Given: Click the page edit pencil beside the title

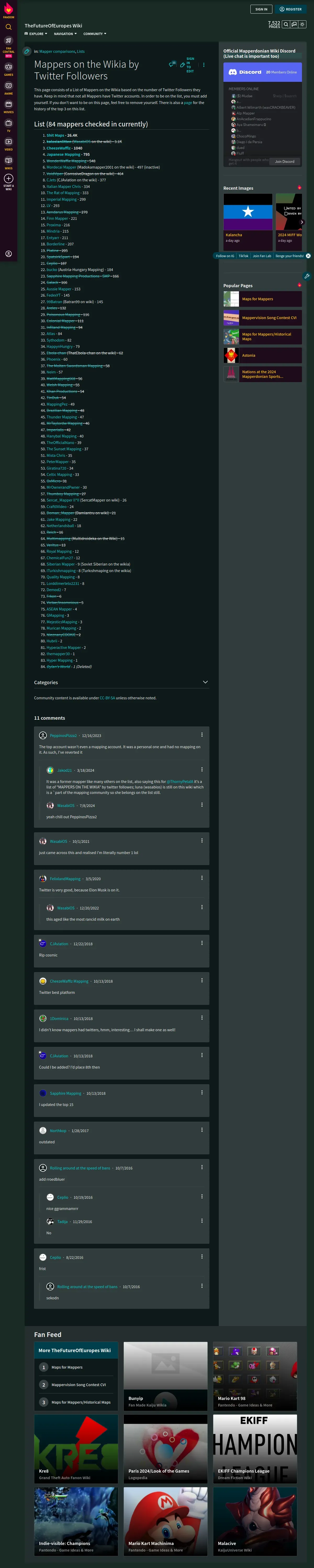Looking at the screenshot, I should [182, 65].
